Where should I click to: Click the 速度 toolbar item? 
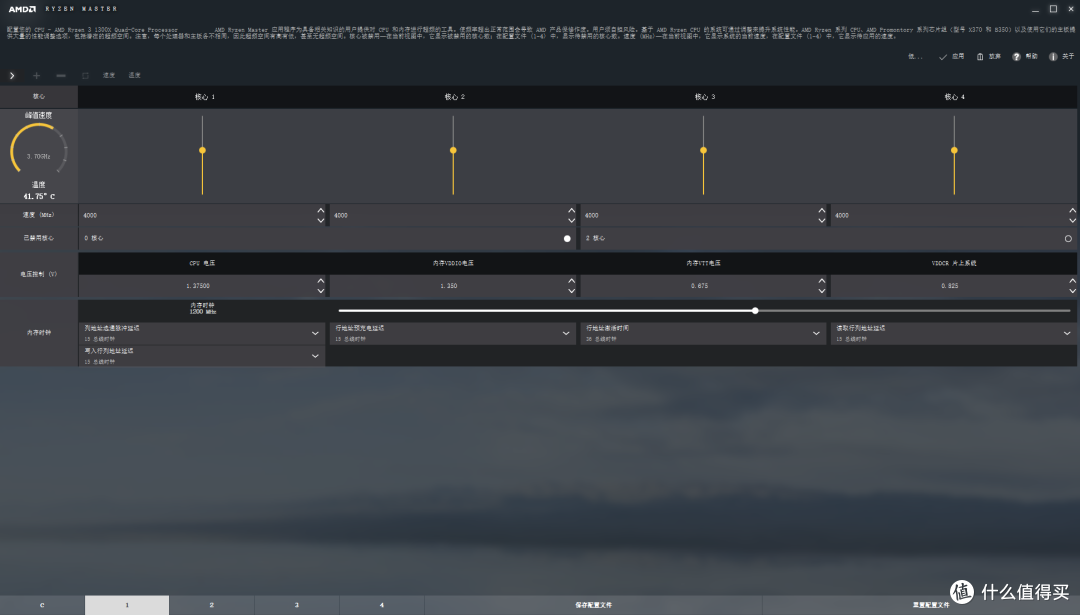pos(109,76)
